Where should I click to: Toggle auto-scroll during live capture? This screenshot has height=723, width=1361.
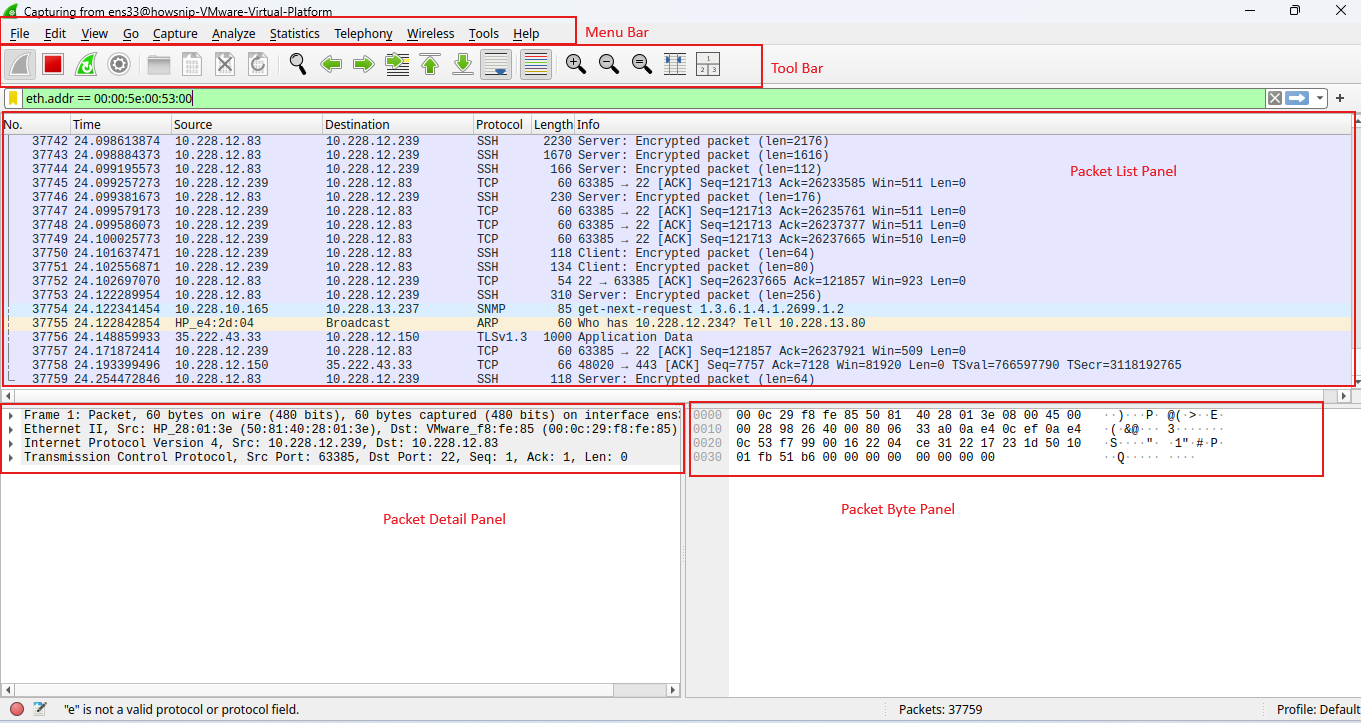coord(497,65)
